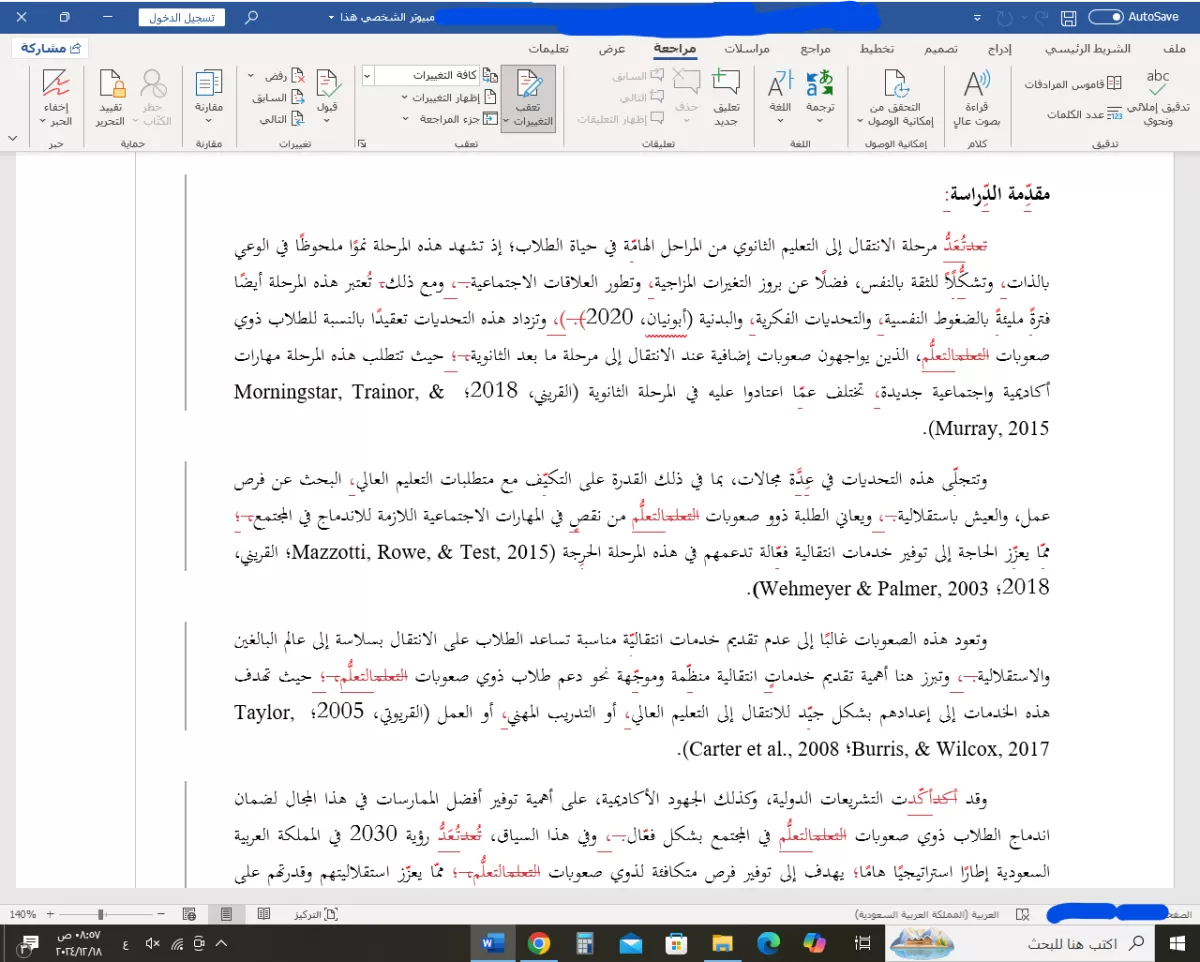Switch to the View (عرض) tab
This screenshot has height=962, width=1200.
pyautogui.click(x=612, y=49)
